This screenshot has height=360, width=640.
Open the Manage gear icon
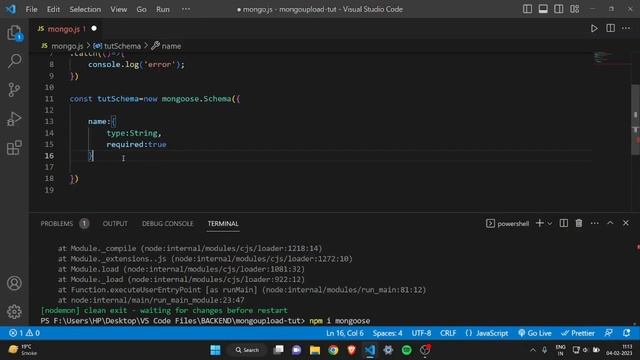pos(14,311)
